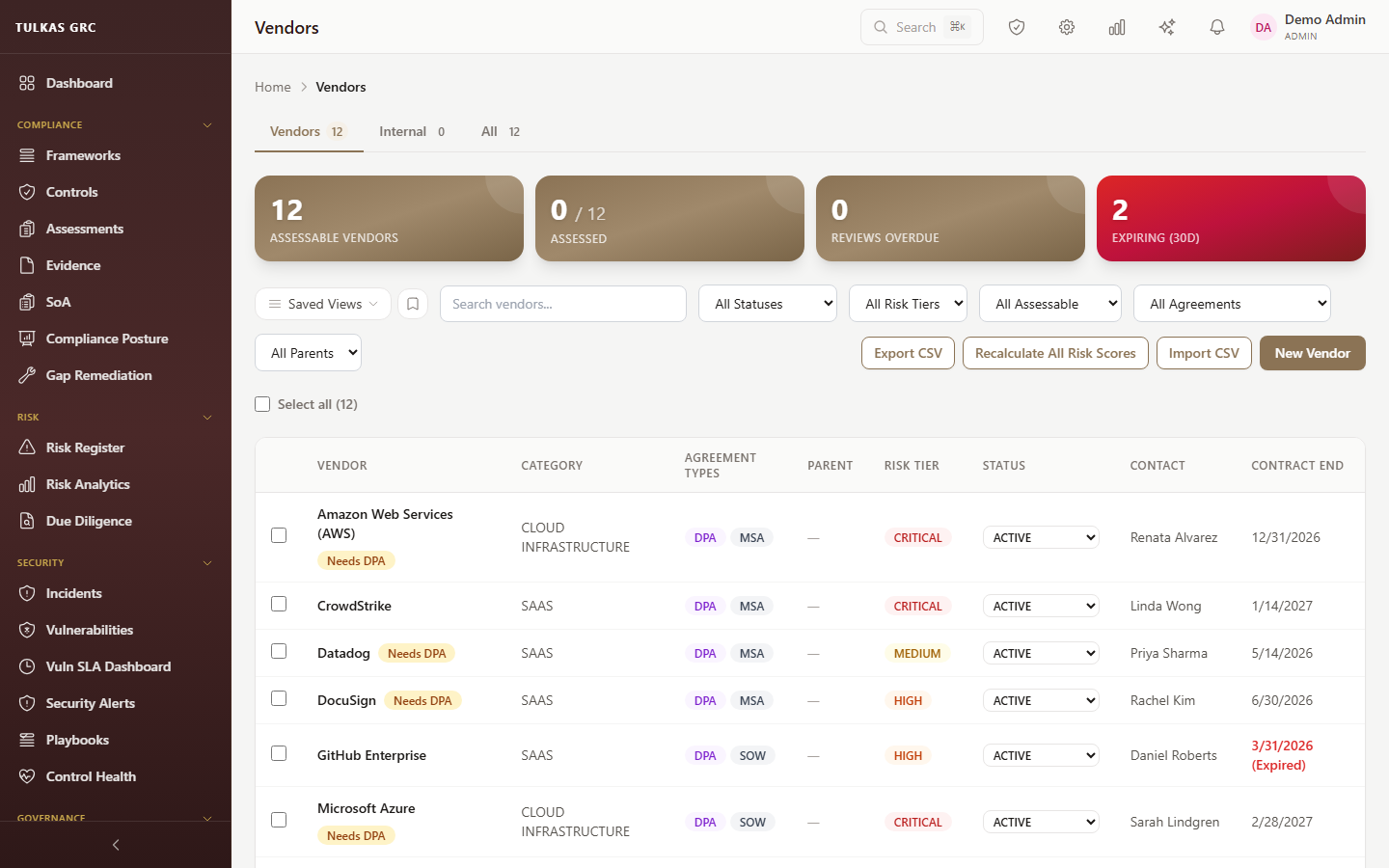This screenshot has width=1389, height=868.
Task: Click the bar chart icon in header
Action: click(1117, 27)
